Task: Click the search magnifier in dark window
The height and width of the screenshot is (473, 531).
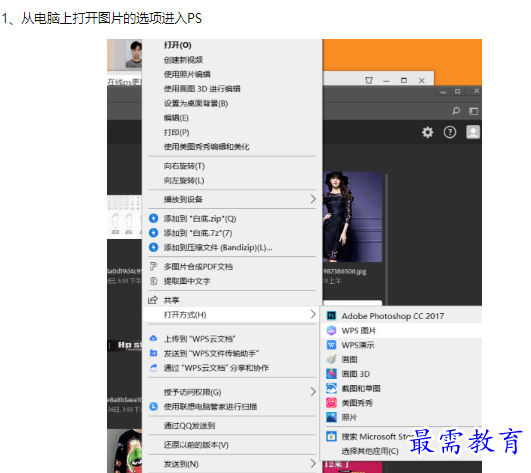Action: [x=456, y=111]
